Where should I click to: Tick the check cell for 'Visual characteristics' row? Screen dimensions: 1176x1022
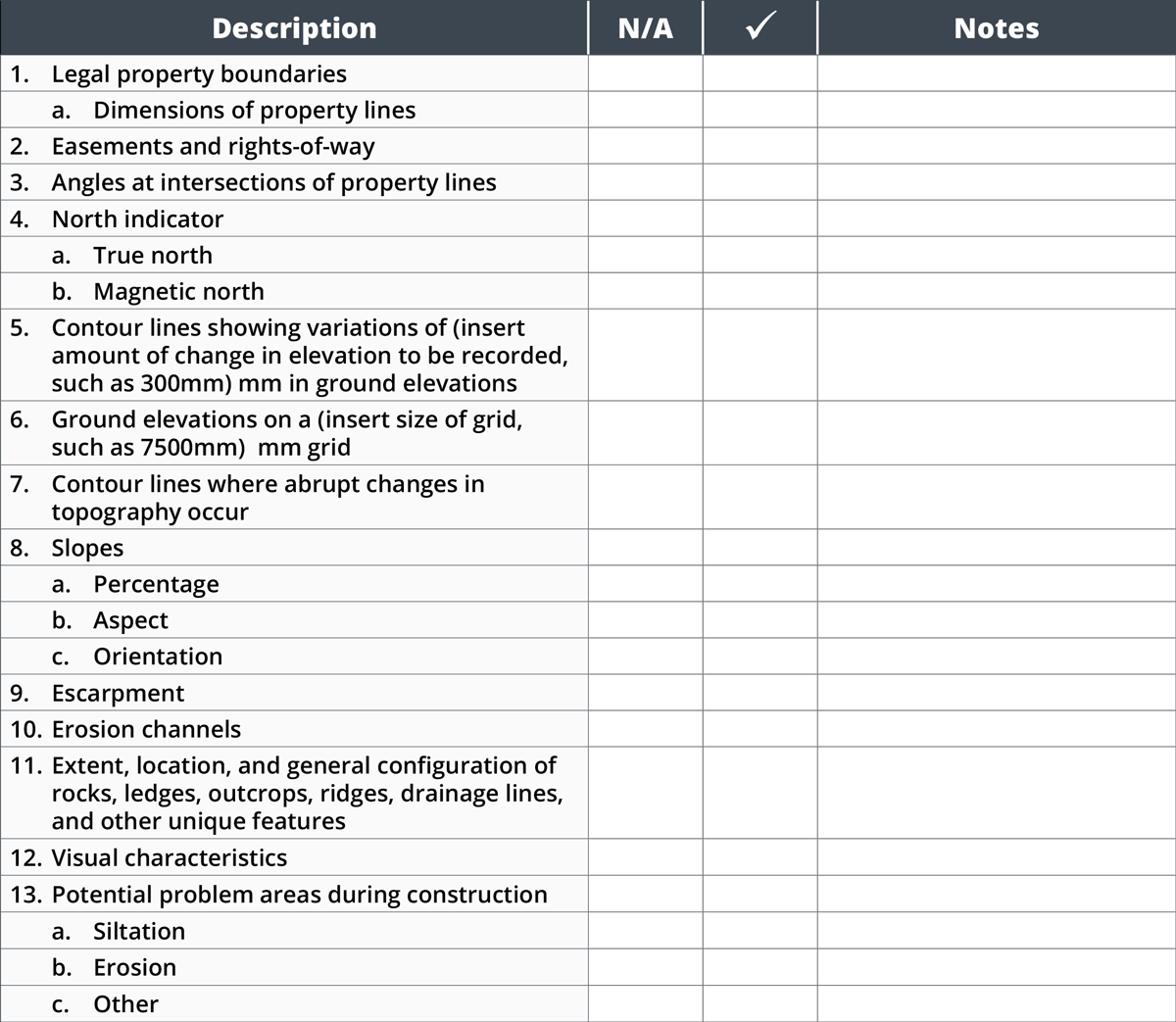760,857
